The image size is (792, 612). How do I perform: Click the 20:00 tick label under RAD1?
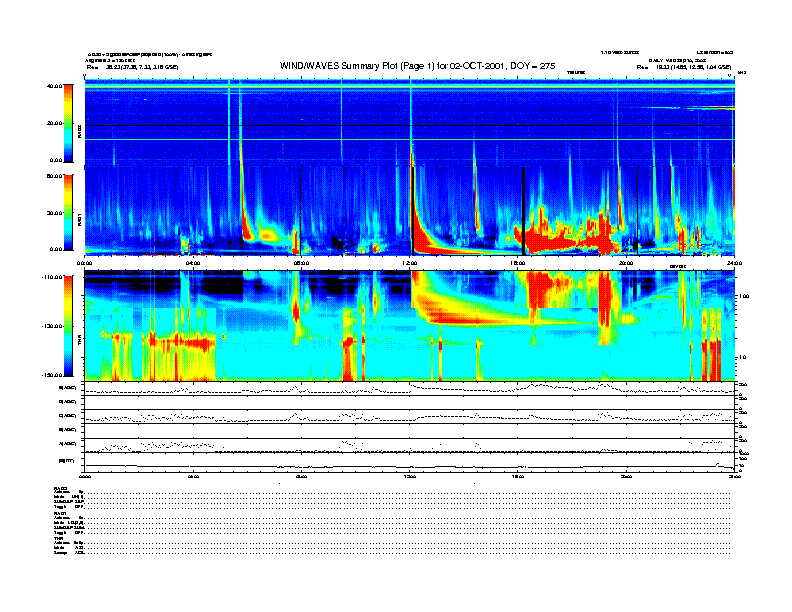(626, 263)
